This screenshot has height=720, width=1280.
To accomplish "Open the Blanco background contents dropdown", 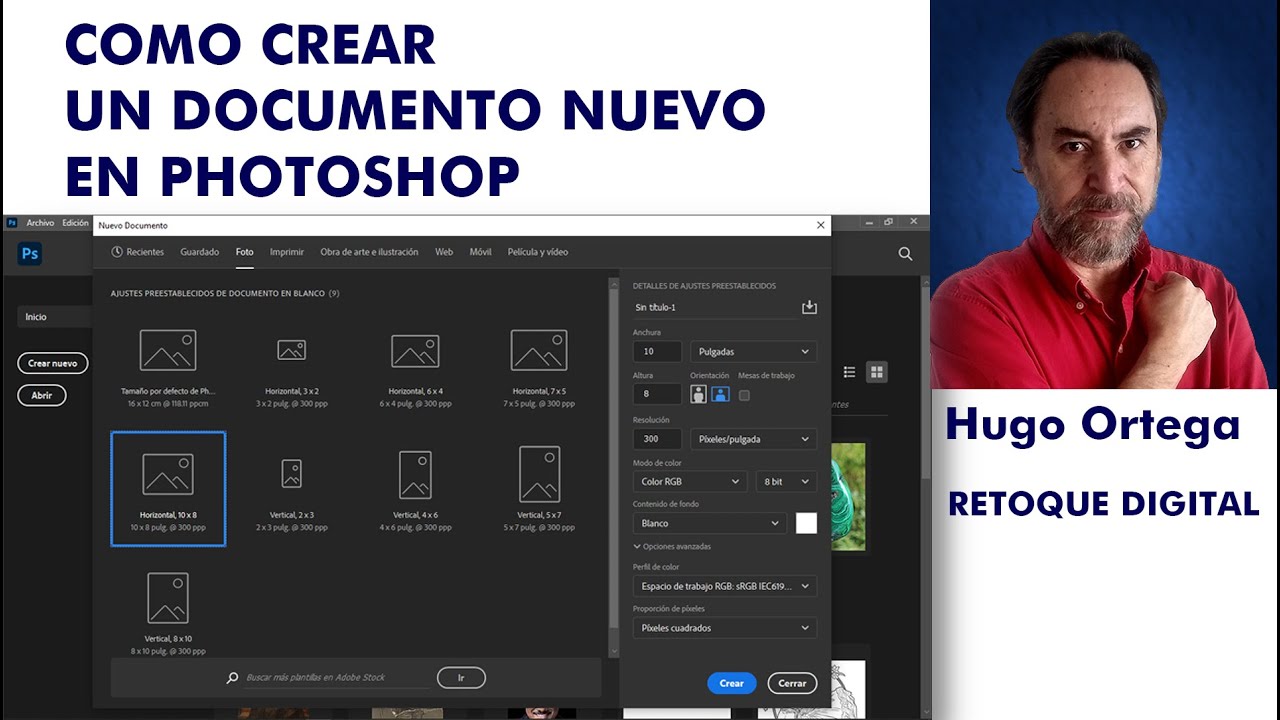I will coord(710,523).
